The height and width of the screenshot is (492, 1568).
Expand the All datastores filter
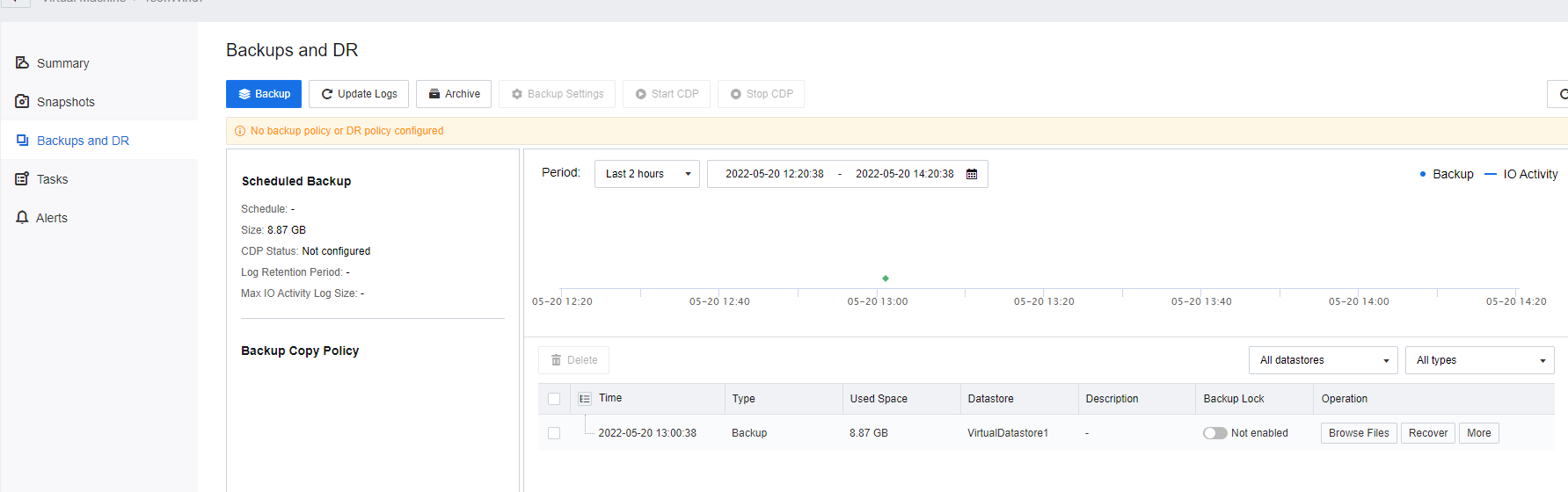(x=1323, y=360)
